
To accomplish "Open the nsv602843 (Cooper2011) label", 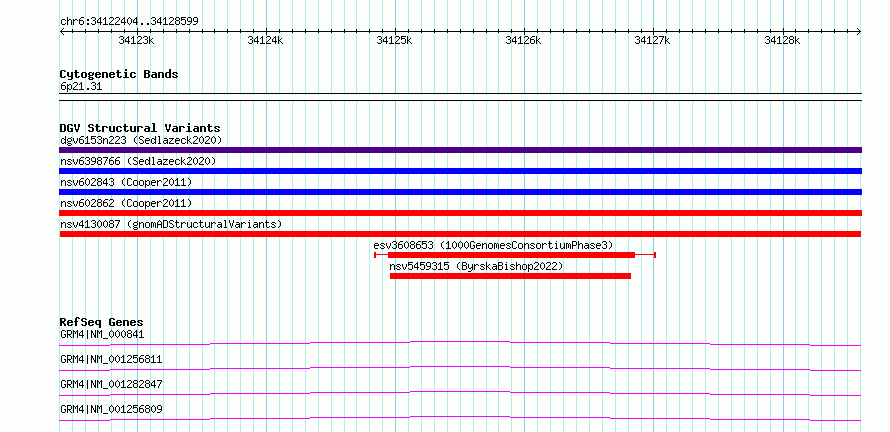I will 126,182.
